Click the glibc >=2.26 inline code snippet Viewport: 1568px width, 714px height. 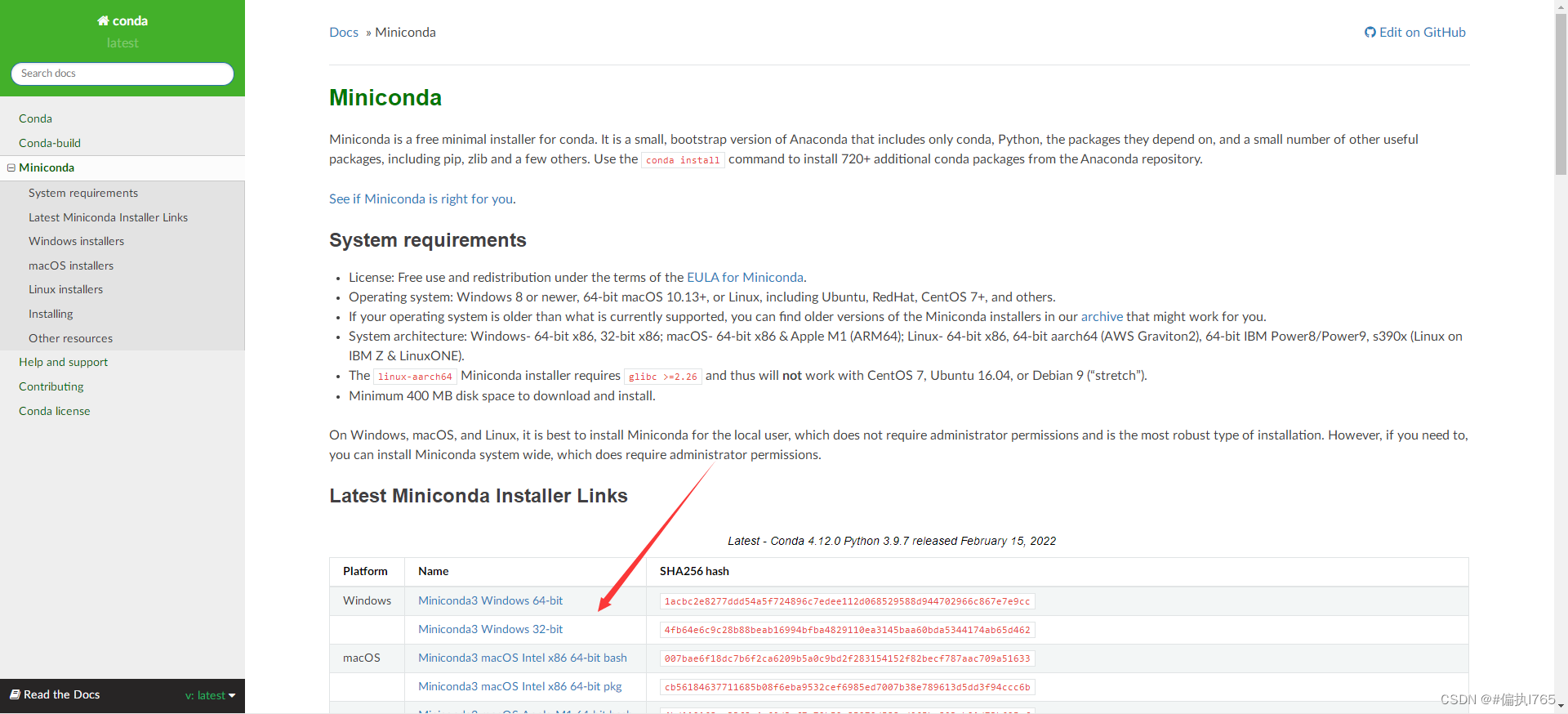663,377
